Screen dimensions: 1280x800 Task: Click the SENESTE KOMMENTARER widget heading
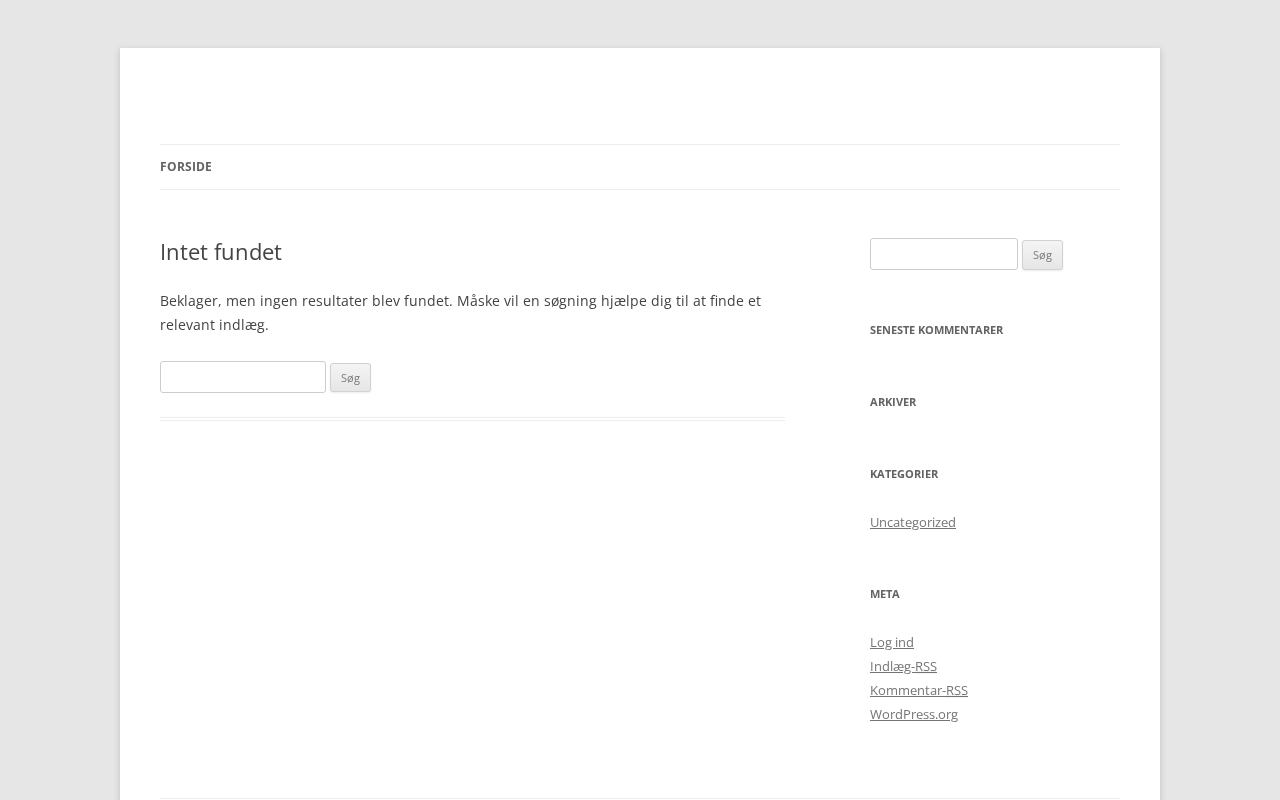coord(936,330)
